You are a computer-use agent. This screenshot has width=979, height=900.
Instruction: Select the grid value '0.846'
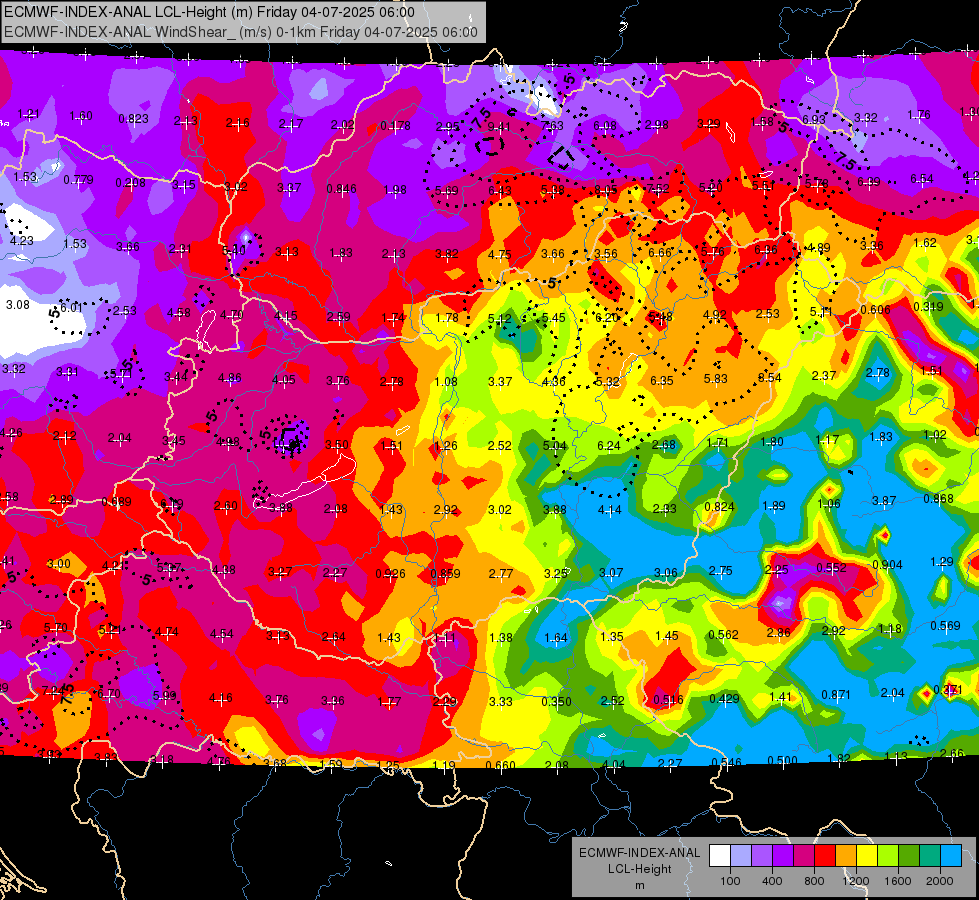point(342,189)
